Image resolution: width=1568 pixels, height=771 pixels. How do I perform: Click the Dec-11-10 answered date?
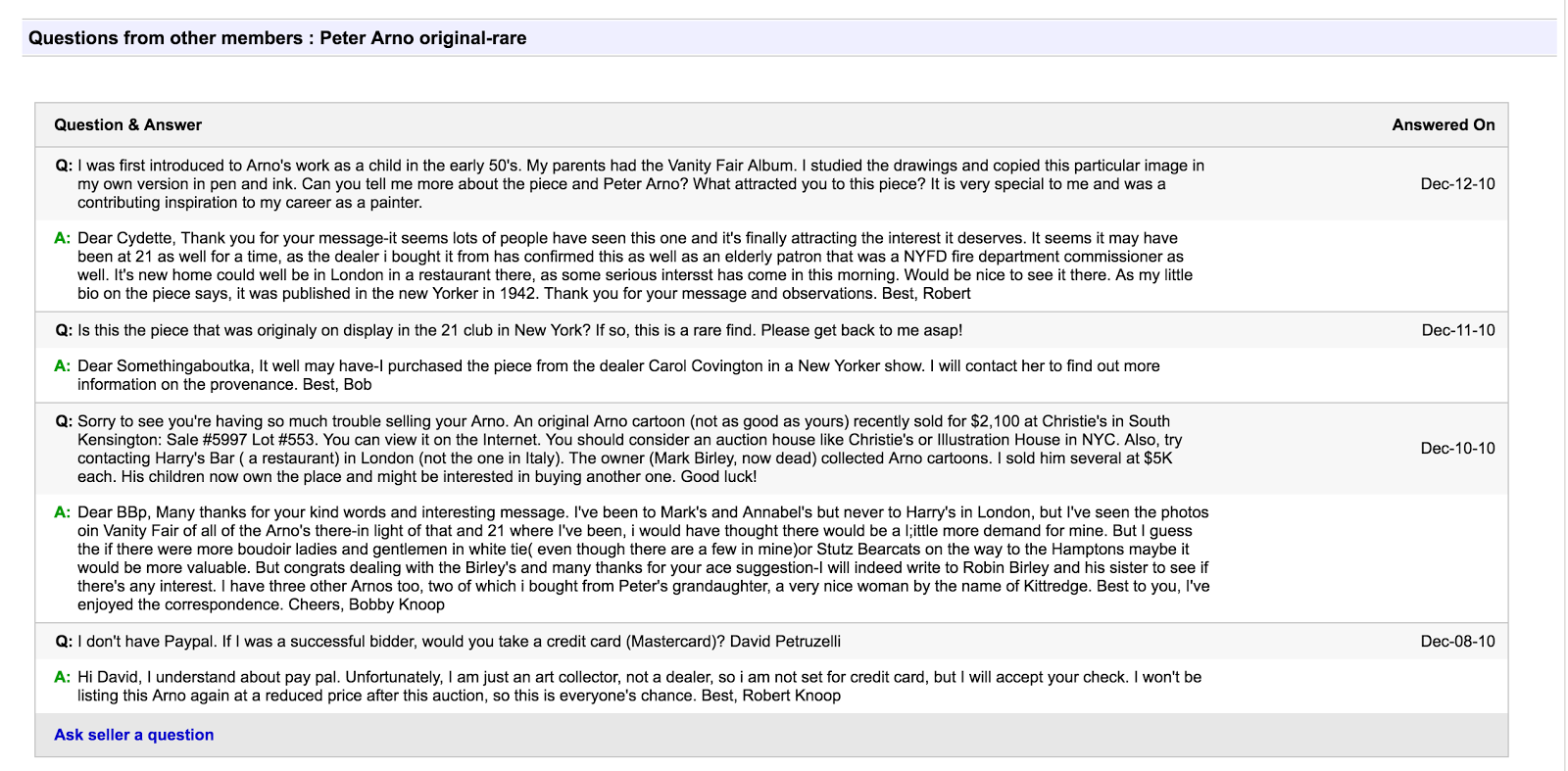click(x=1458, y=330)
